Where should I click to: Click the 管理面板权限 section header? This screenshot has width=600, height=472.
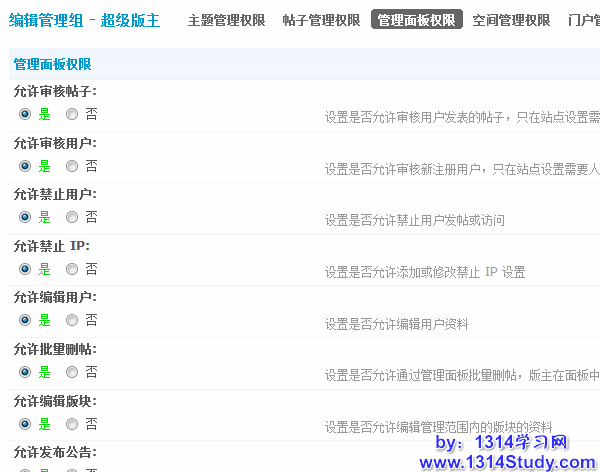click(x=52, y=64)
